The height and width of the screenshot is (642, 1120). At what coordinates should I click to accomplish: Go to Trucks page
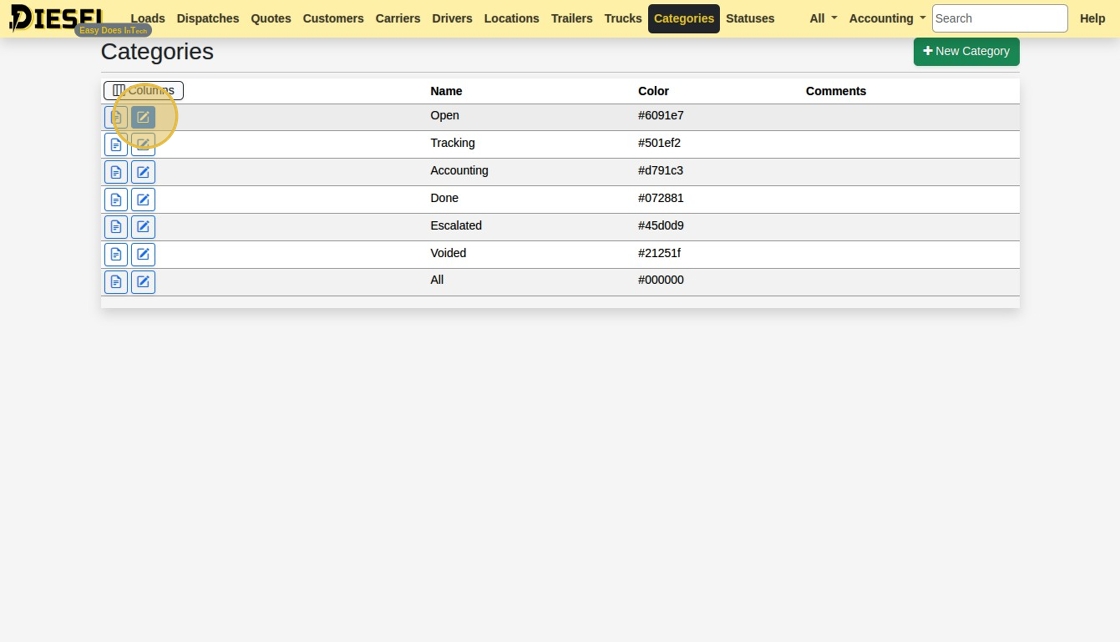pos(623,19)
